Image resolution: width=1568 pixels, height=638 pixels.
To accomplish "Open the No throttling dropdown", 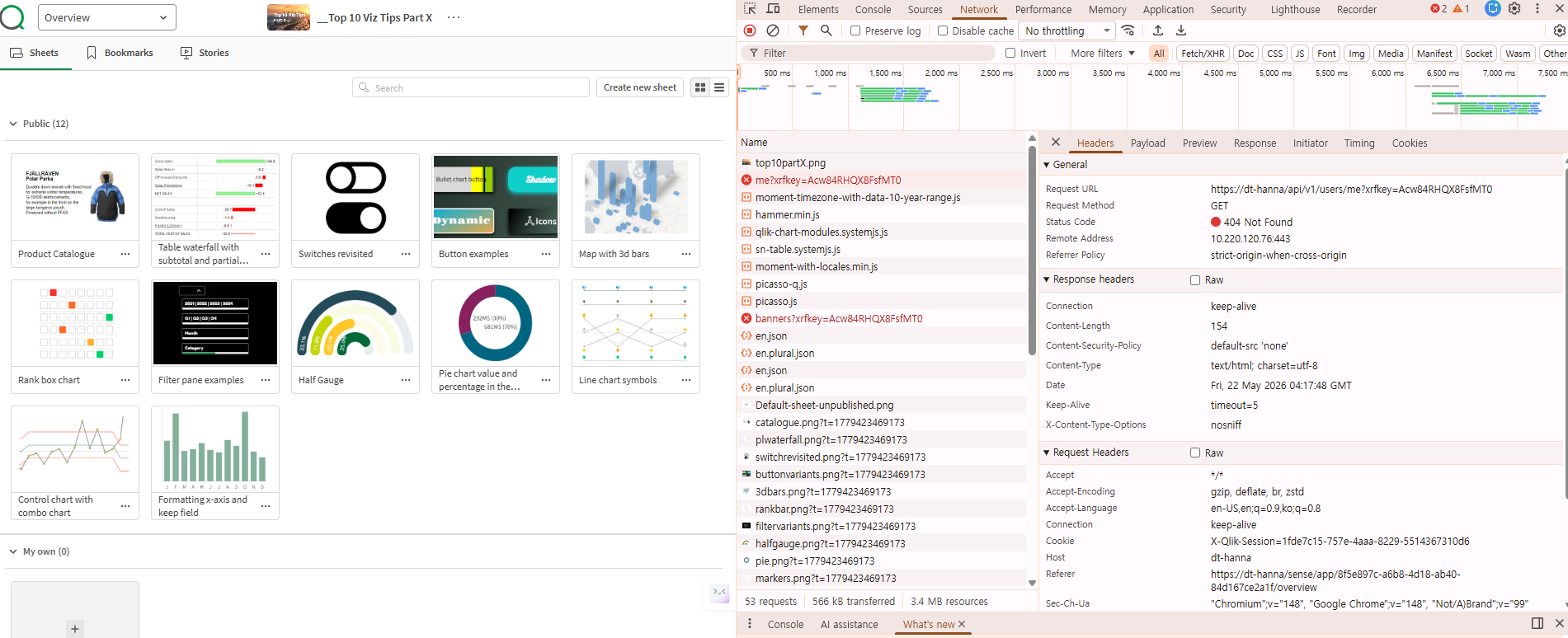I will (x=1067, y=30).
